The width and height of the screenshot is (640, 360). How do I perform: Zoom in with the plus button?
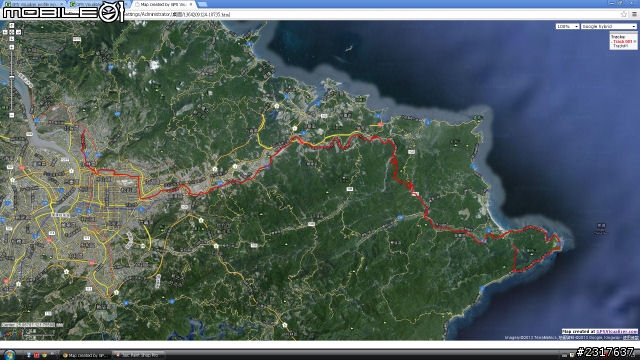pyautogui.click(x=11, y=47)
